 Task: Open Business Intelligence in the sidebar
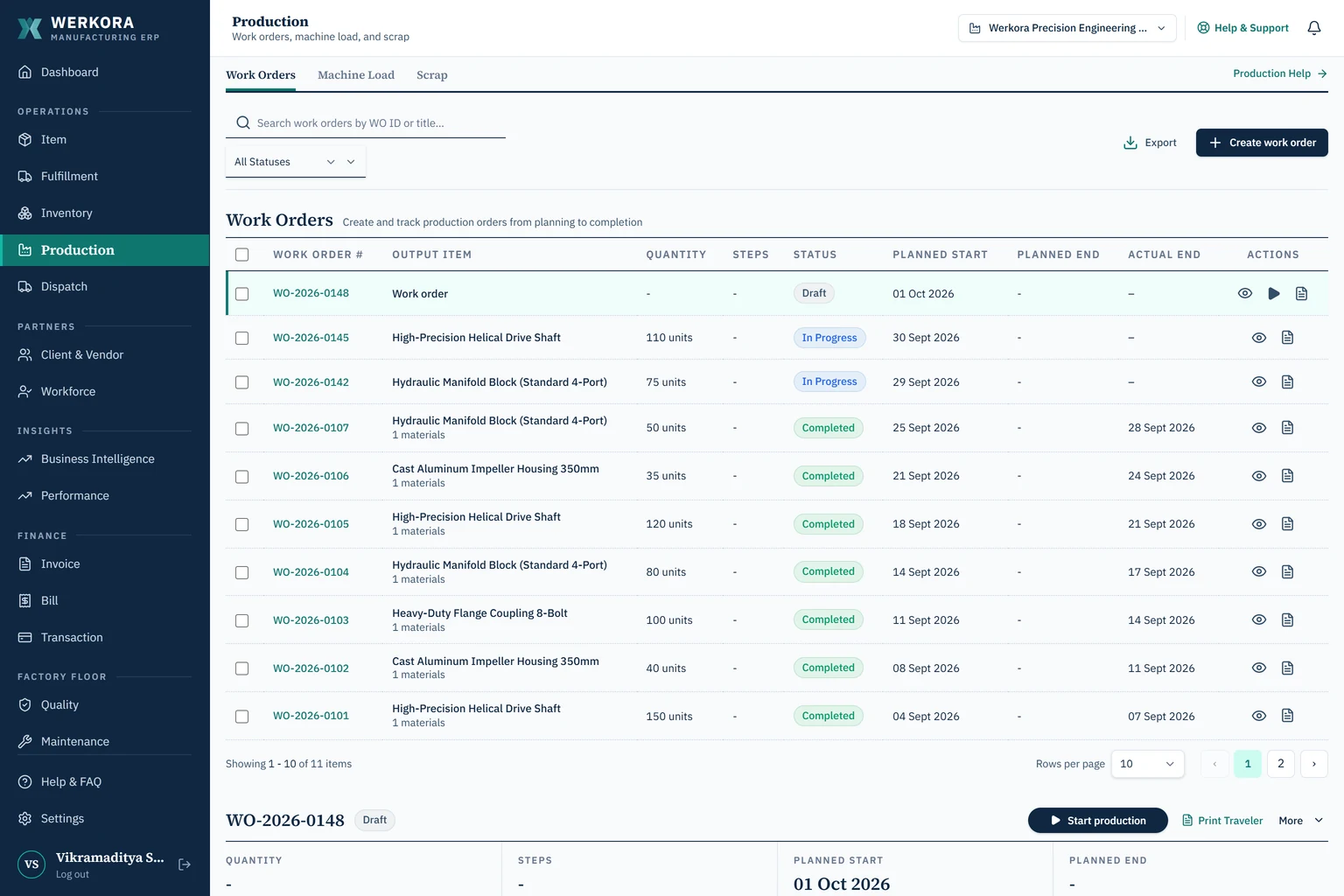(x=105, y=458)
